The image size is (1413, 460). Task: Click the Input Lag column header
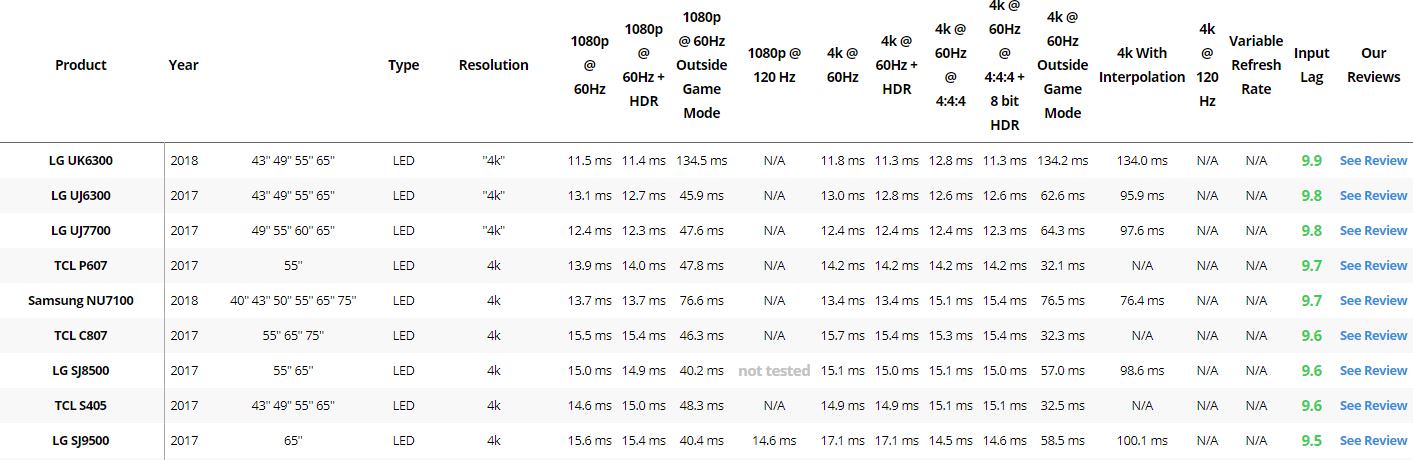(1311, 65)
